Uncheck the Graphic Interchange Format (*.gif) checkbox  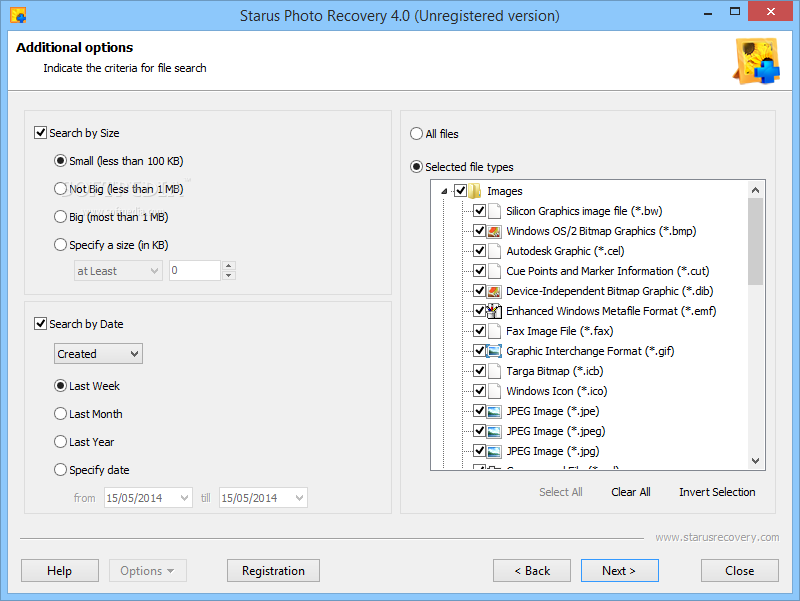pyautogui.click(x=479, y=350)
